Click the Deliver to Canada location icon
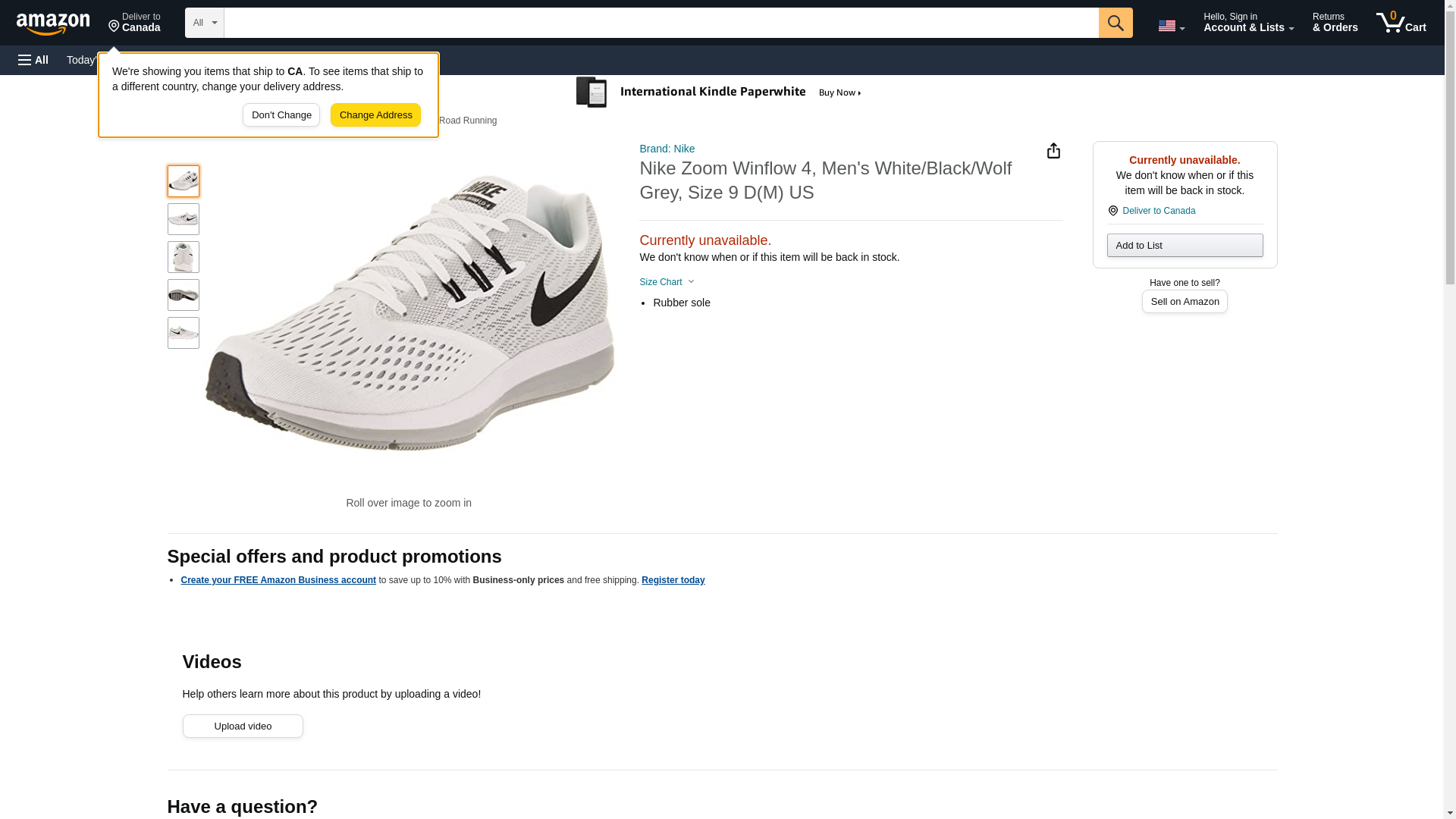Viewport: 1456px width, 819px height. (x=1113, y=211)
